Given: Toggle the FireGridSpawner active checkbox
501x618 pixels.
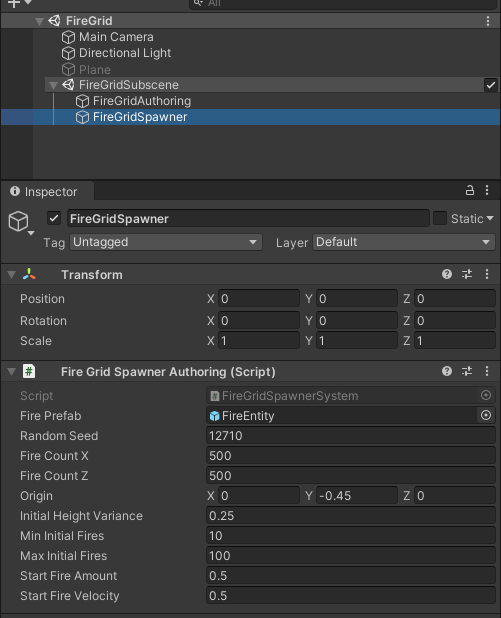Looking at the screenshot, I should pyautogui.click(x=54, y=218).
